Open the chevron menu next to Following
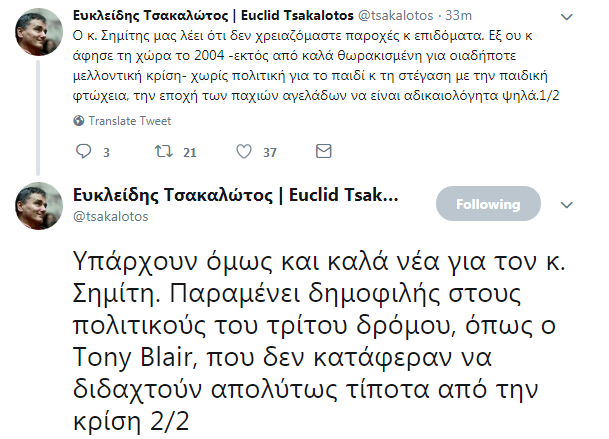 (x=564, y=204)
